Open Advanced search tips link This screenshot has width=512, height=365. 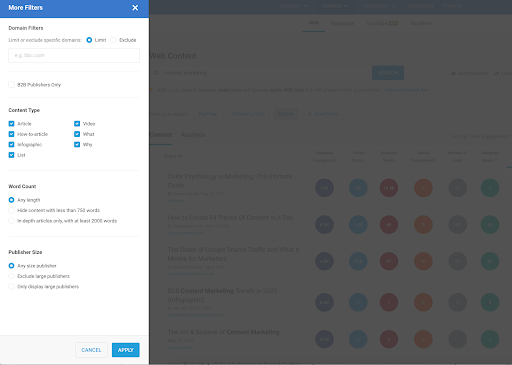[406, 90]
